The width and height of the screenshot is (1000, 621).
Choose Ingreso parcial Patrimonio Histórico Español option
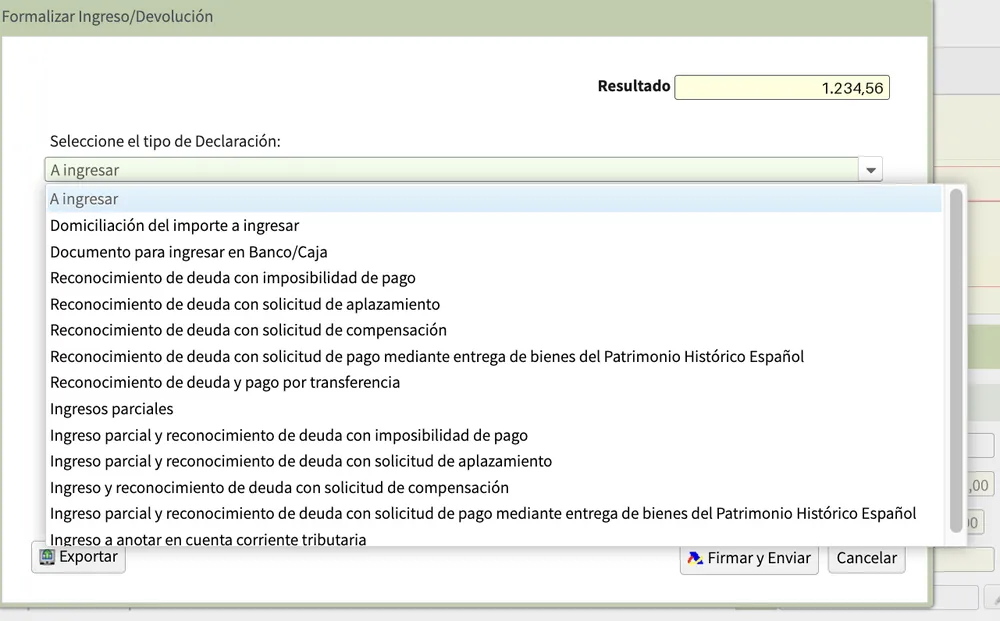[x=494, y=513]
